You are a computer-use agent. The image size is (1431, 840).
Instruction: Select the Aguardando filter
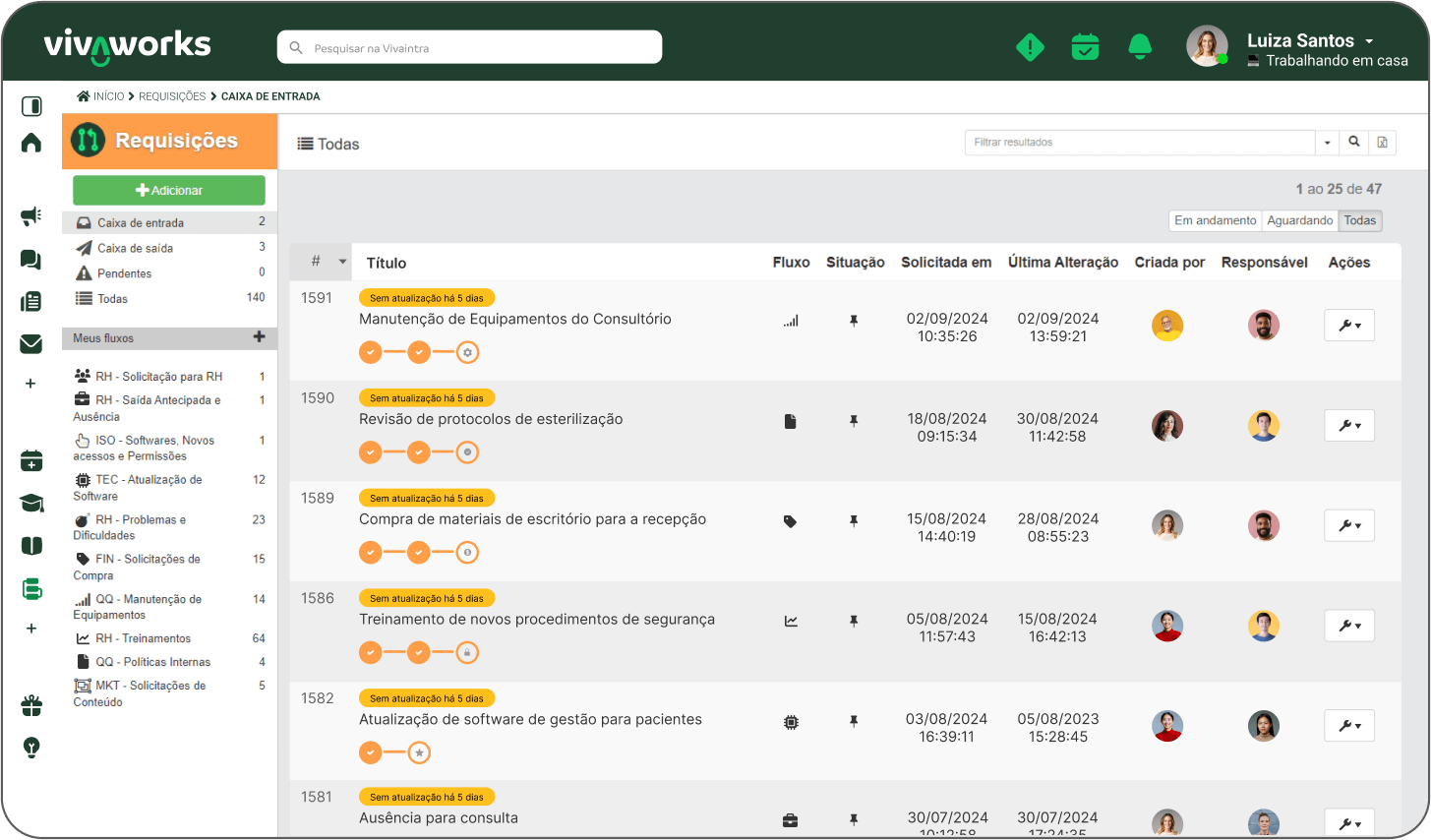point(1299,220)
